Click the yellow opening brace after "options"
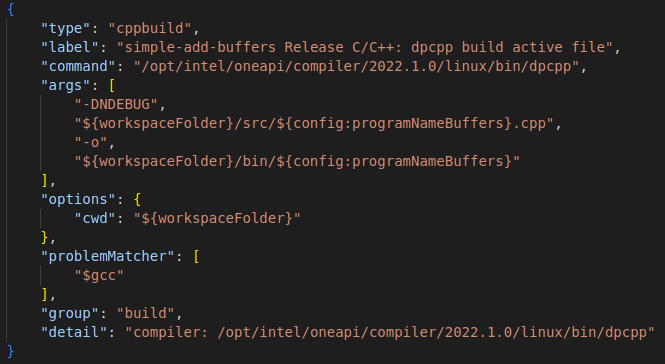The height and width of the screenshot is (364, 665). pyautogui.click(x=137, y=199)
